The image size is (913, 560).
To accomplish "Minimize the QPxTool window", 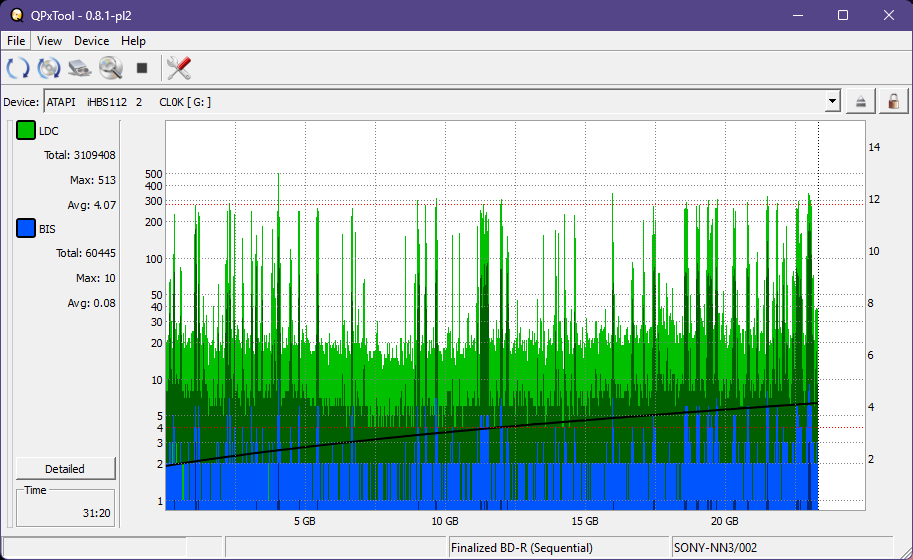I will (798, 15).
